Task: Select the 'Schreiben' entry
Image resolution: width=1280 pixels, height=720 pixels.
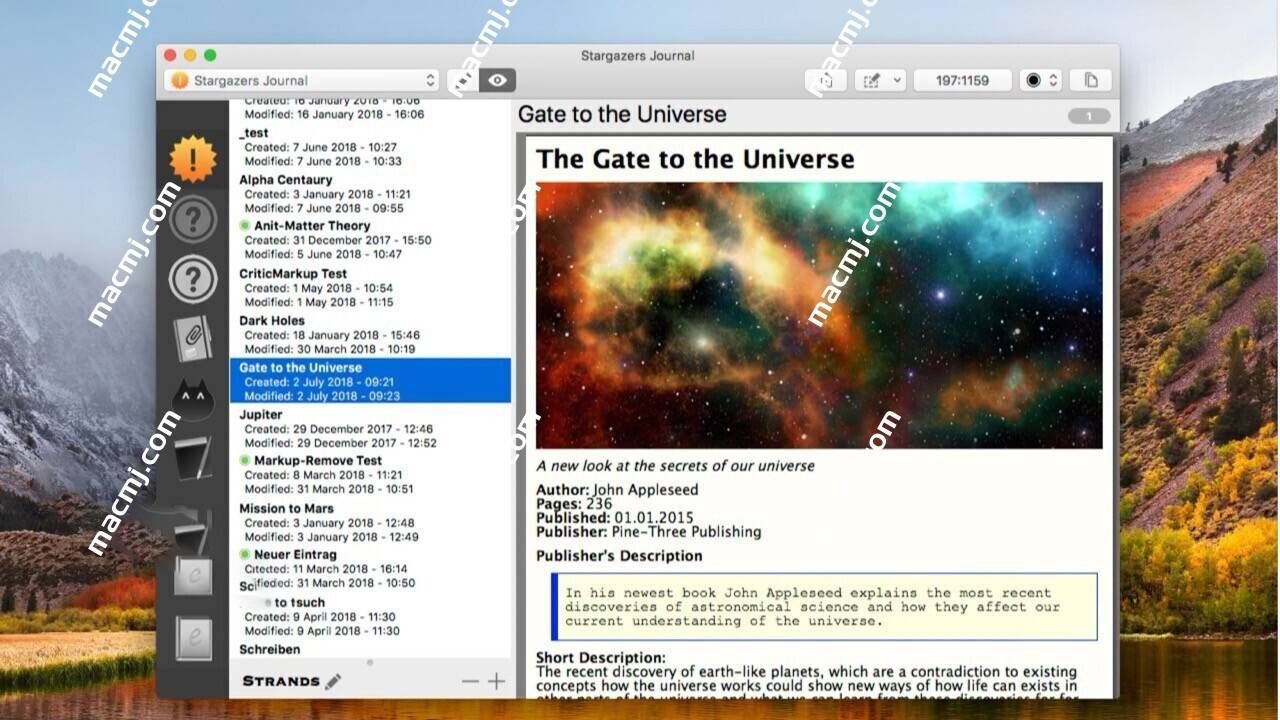Action: click(370, 649)
